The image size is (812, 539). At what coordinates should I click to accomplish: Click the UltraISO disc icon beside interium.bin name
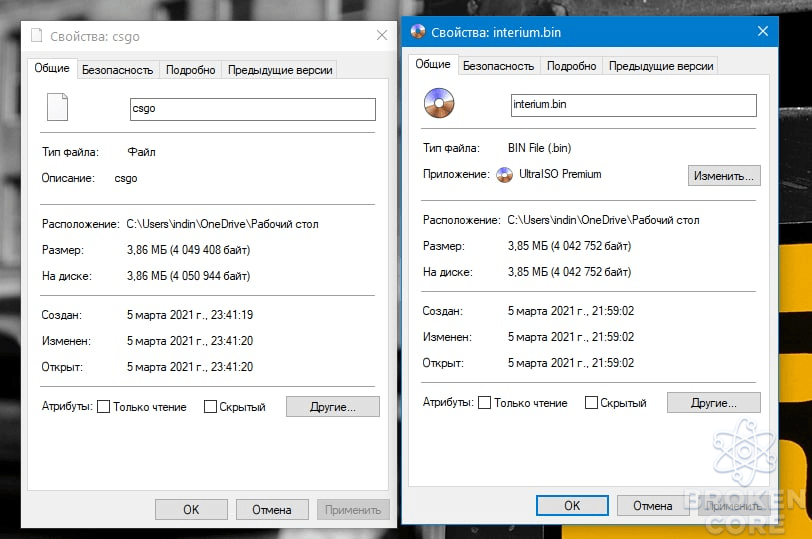(x=439, y=103)
